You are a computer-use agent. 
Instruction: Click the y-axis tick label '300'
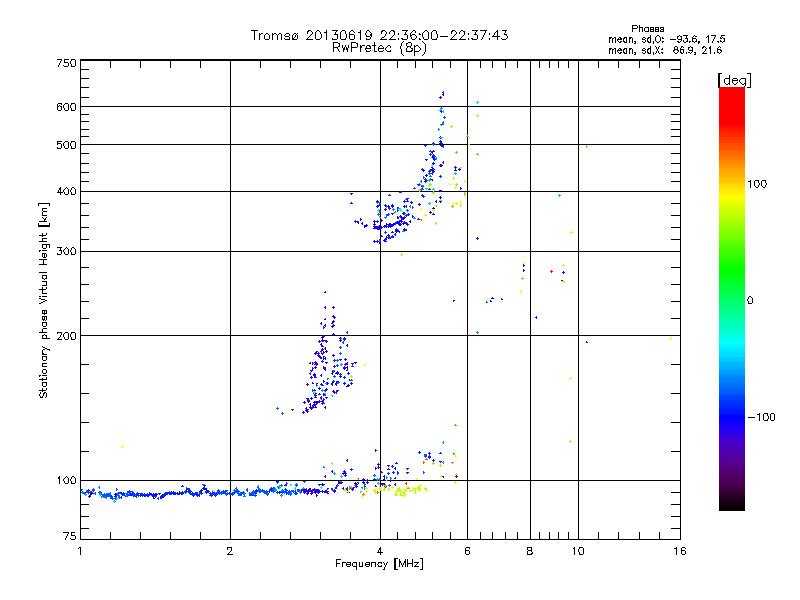coord(66,252)
